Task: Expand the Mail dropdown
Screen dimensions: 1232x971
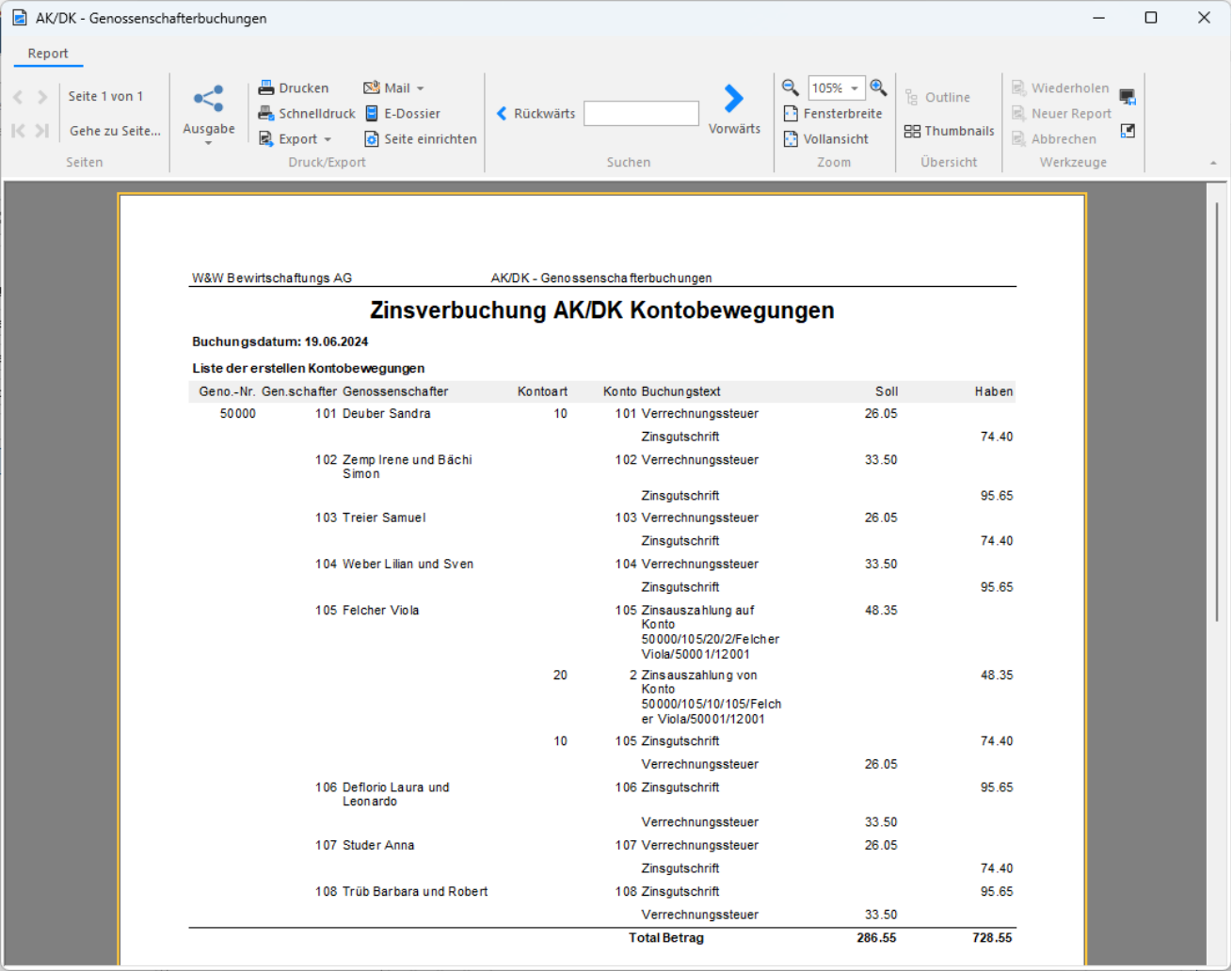Action: click(420, 88)
